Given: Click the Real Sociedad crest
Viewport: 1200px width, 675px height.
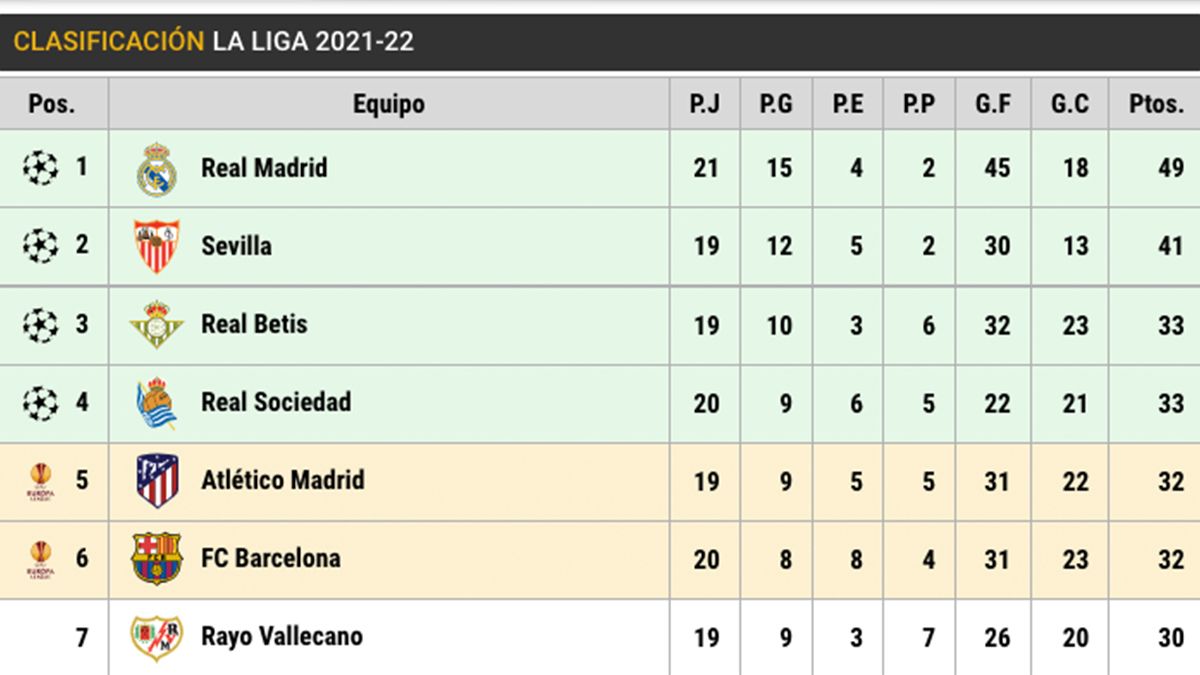Looking at the screenshot, I should (x=157, y=402).
